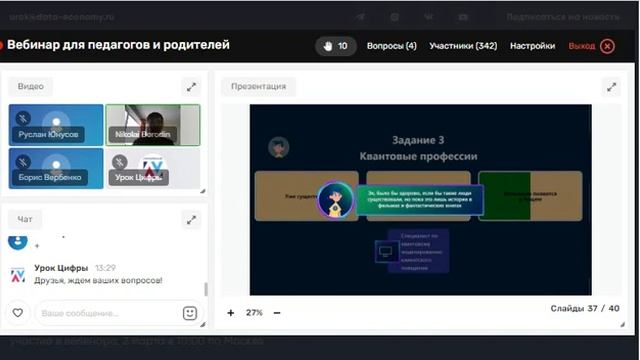The height and width of the screenshot is (360, 640).
Task: Click the video panel corner resize handle
Action: [x=202, y=191]
